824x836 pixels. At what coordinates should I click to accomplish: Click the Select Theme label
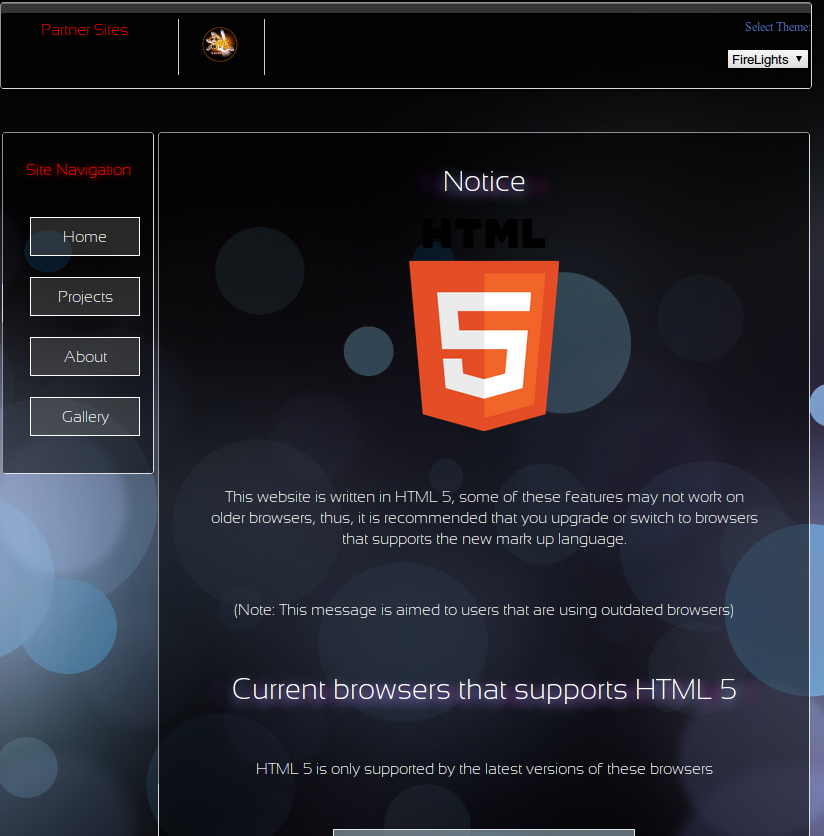click(x=778, y=27)
